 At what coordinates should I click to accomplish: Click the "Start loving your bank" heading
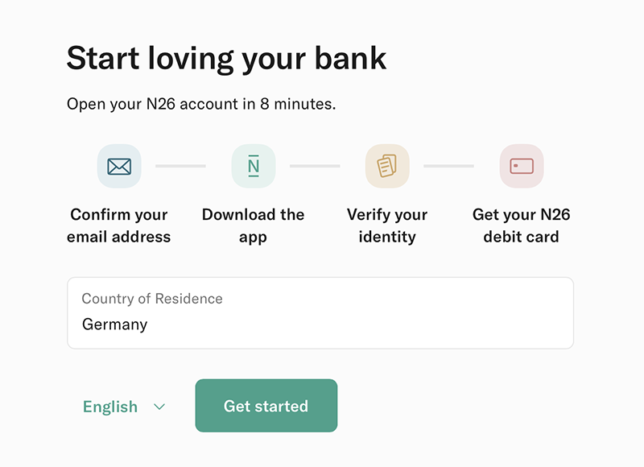pyautogui.click(x=226, y=59)
